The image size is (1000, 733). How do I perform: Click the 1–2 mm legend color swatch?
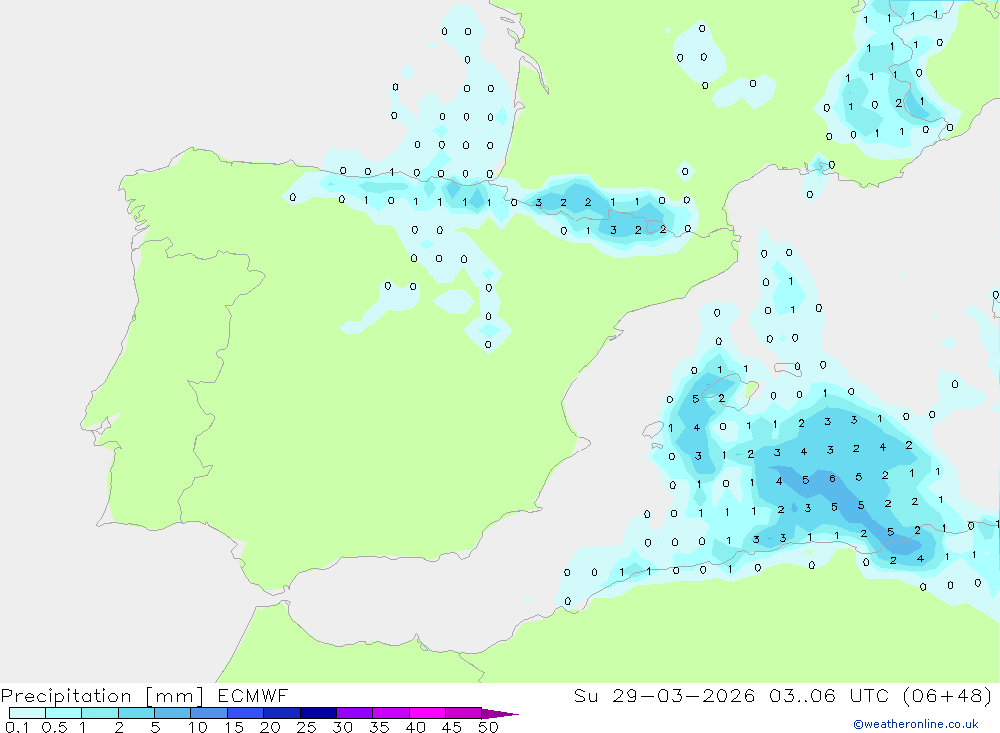[100, 713]
